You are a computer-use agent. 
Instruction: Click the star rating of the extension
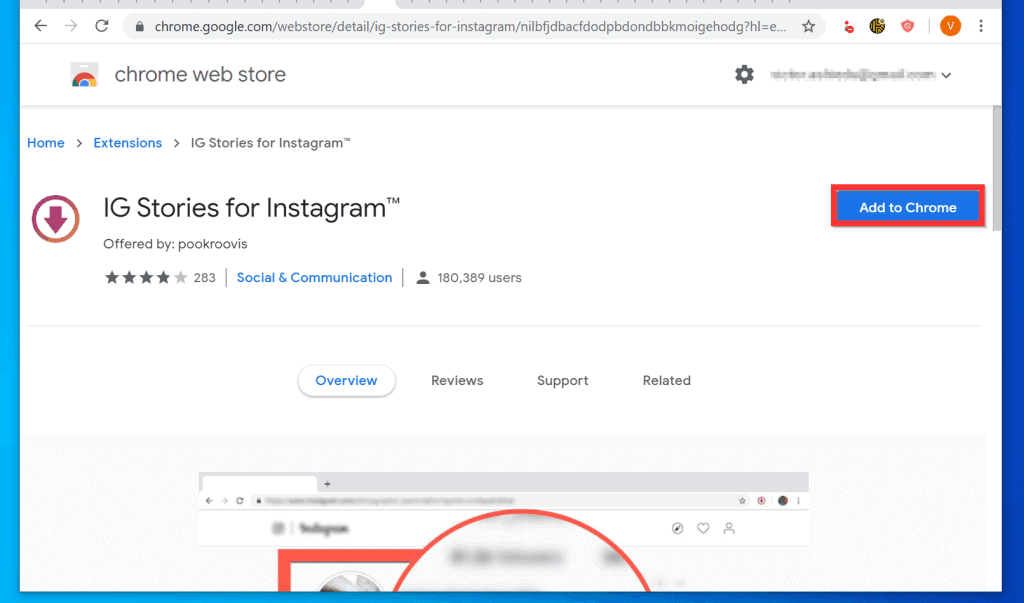[146, 278]
